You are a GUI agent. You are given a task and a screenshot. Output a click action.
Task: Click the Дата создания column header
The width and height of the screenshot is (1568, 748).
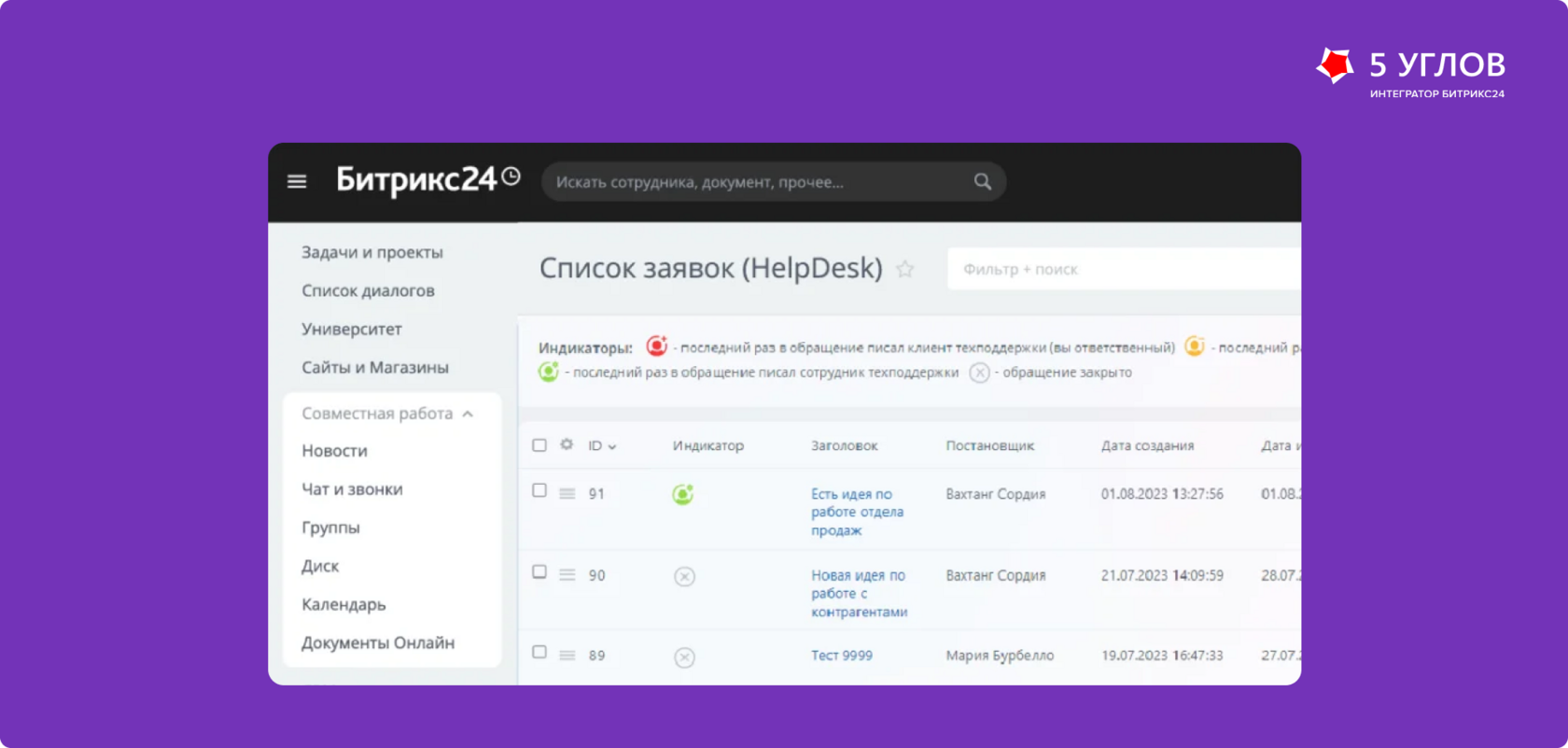tap(1148, 445)
